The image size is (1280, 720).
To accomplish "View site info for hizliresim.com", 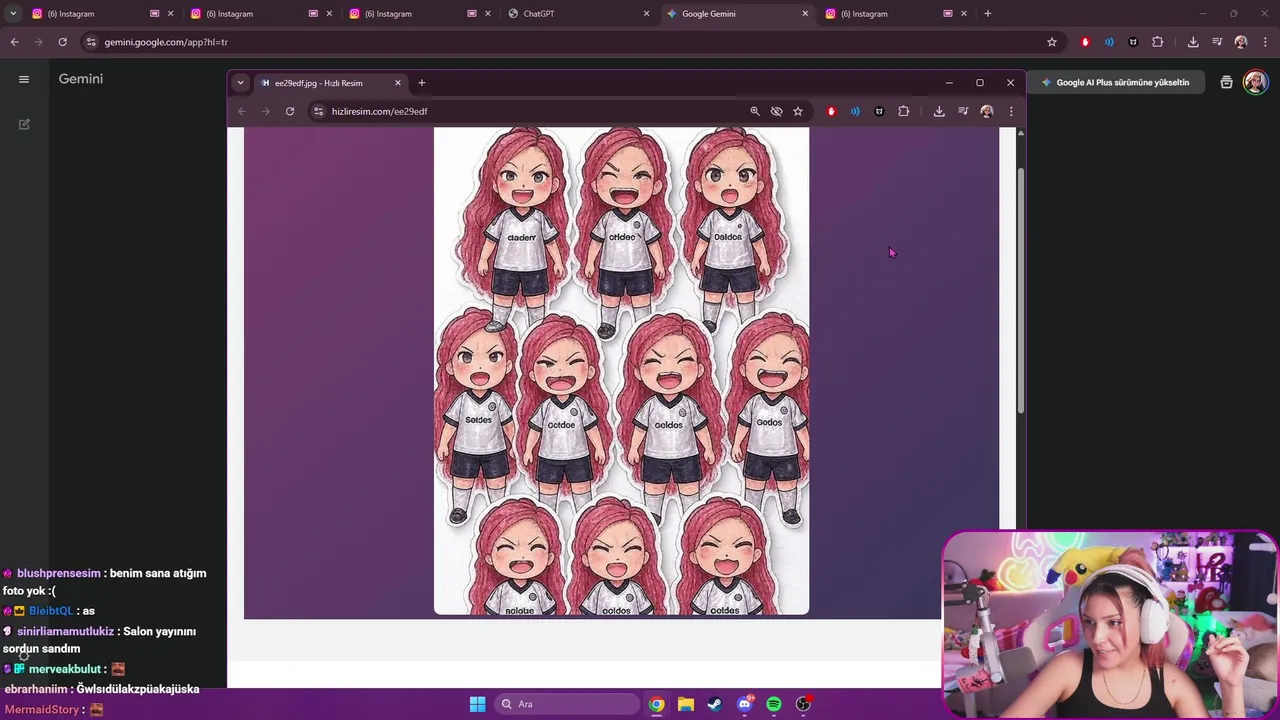I will click(318, 111).
